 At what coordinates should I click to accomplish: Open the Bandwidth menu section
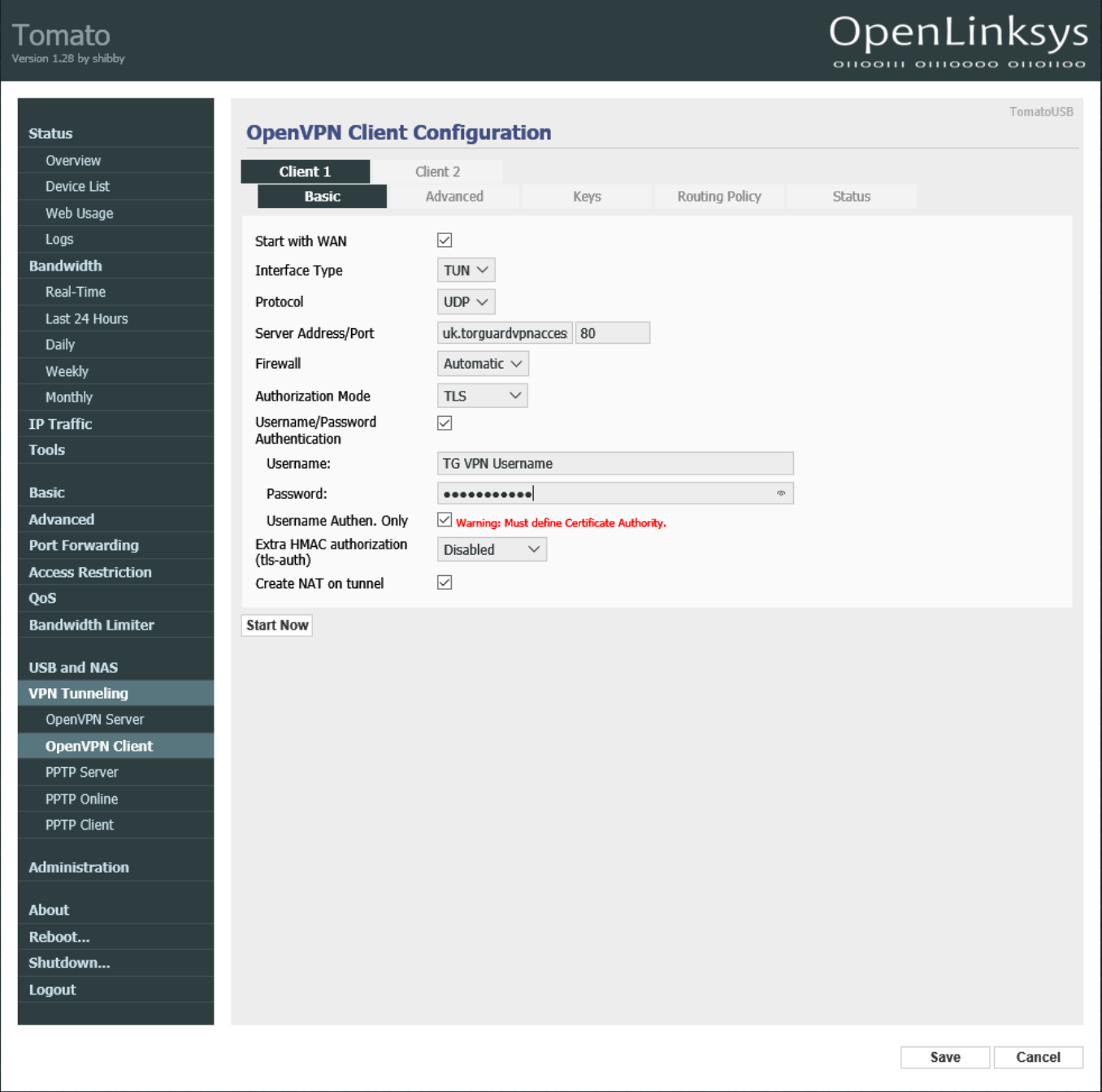click(115, 266)
